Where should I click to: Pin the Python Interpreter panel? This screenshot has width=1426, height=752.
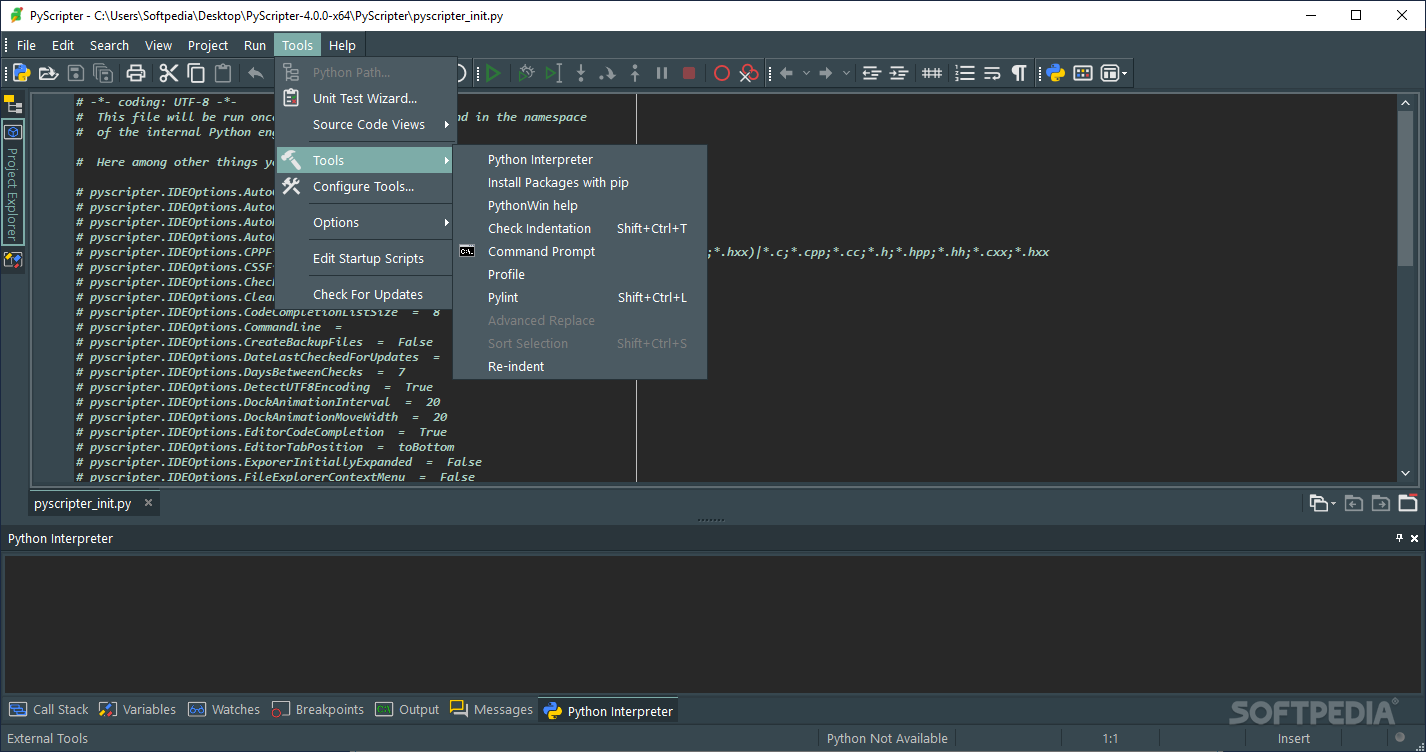pyautogui.click(x=1399, y=538)
